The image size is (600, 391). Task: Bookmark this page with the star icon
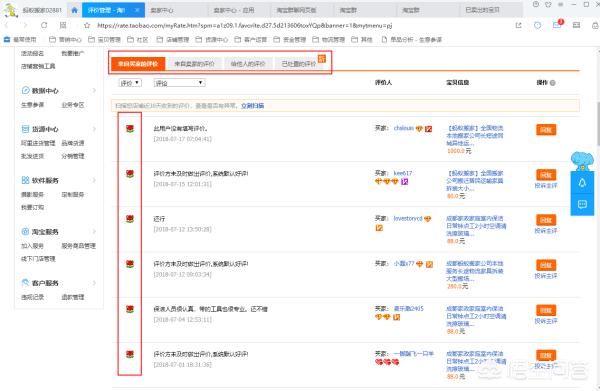pos(87,25)
